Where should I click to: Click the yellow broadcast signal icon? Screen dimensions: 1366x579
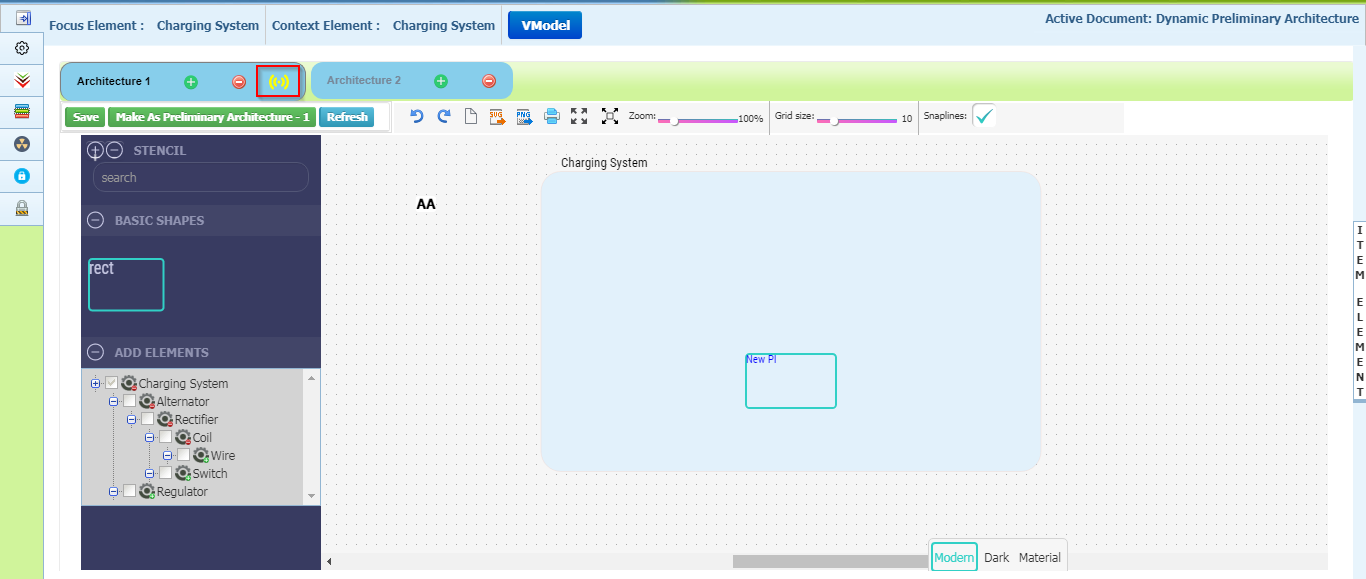279,82
